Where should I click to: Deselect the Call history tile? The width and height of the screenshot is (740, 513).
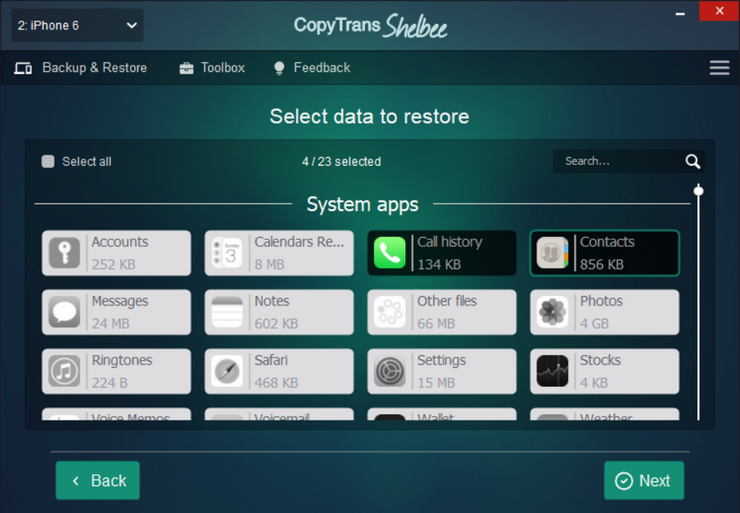pyautogui.click(x=442, y=253)
